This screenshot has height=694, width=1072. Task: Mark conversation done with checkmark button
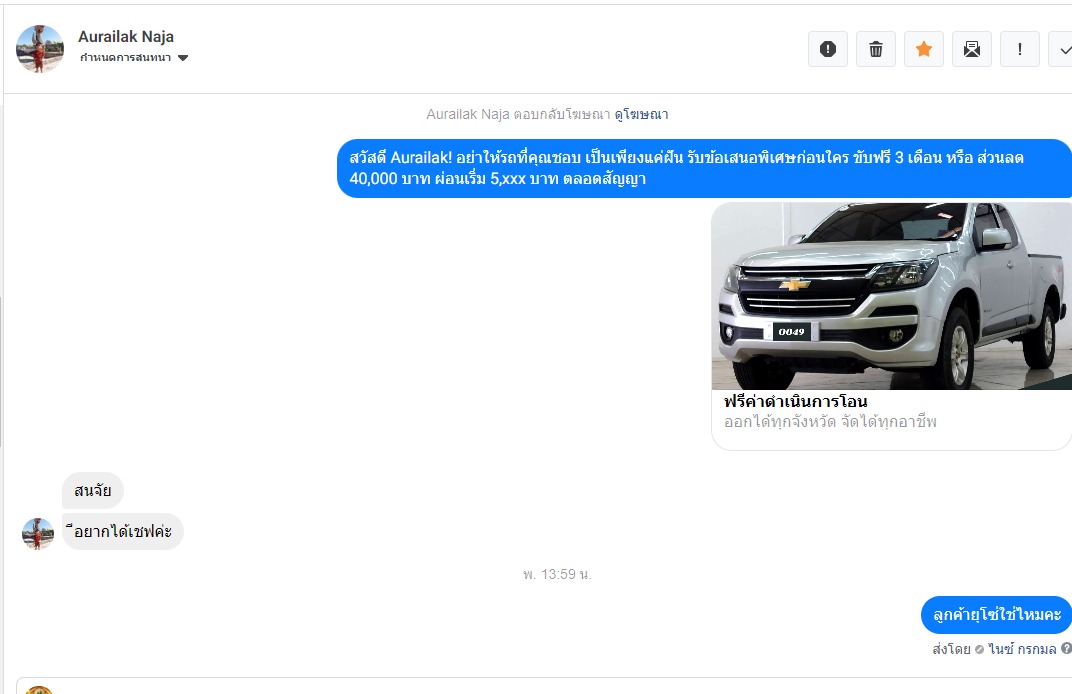click(1062, 49)
